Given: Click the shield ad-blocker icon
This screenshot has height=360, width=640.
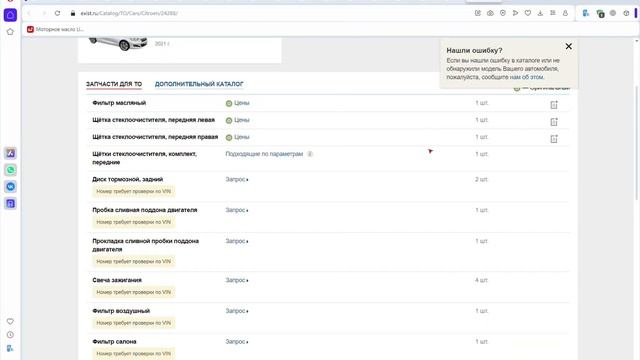Looking at the screenshot, I should [503, 13].
